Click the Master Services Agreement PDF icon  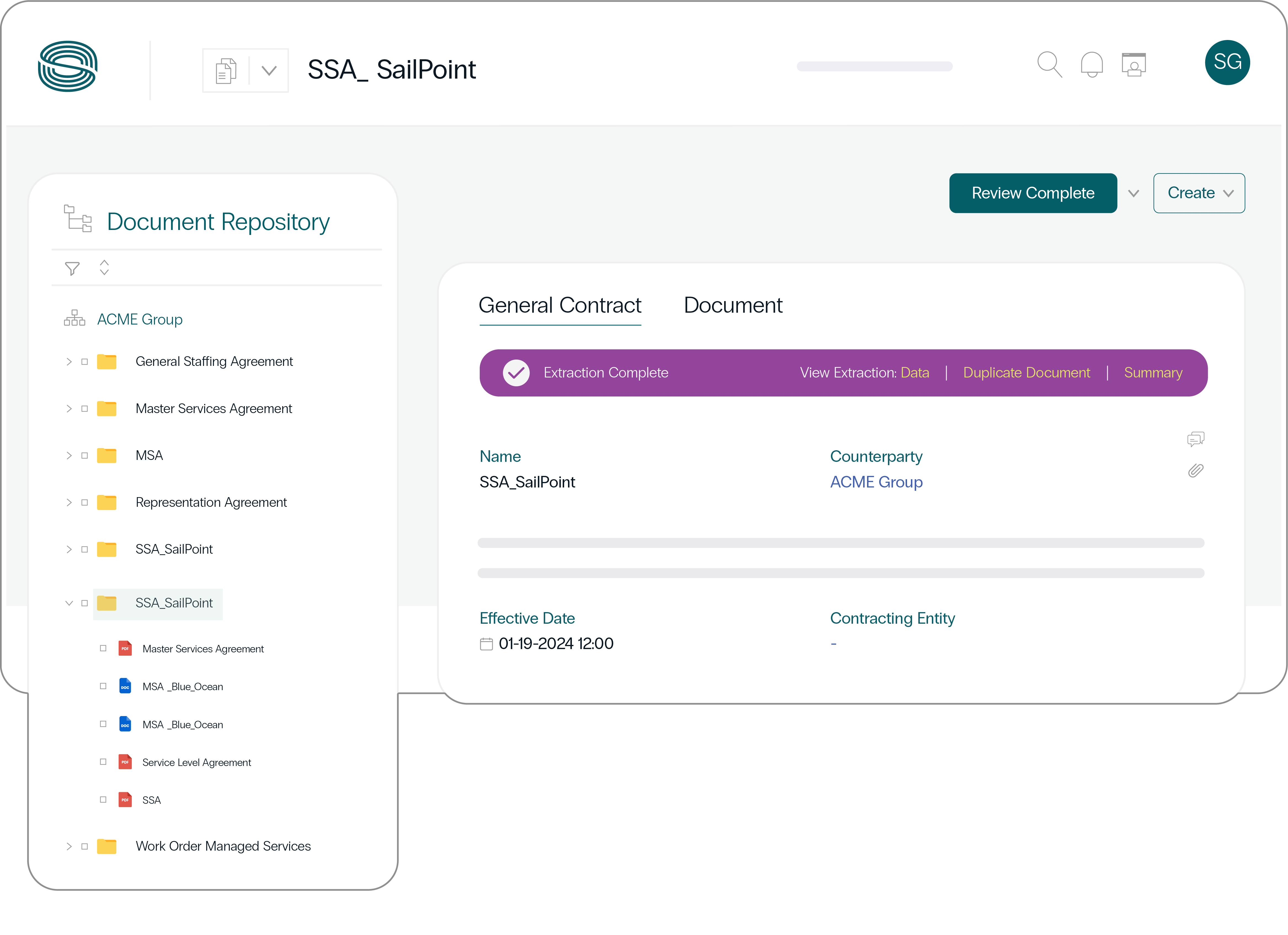125,648
